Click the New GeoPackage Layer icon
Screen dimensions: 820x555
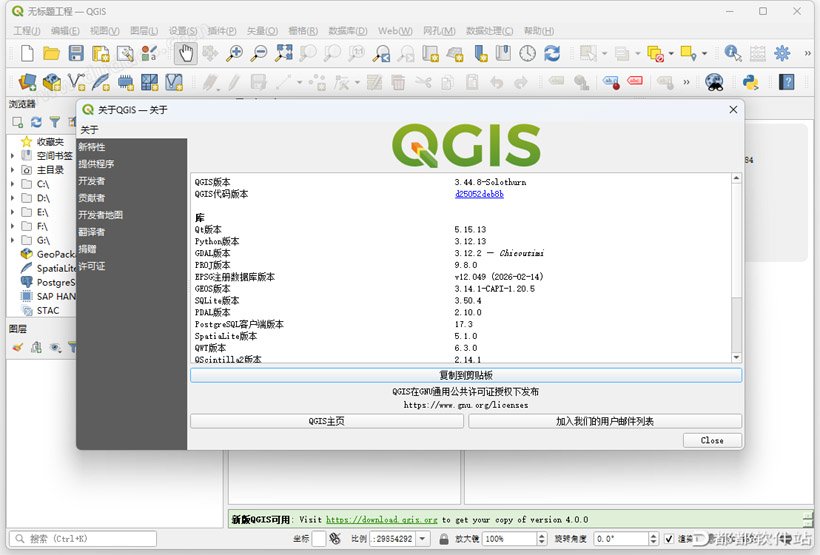pos(52,82)
